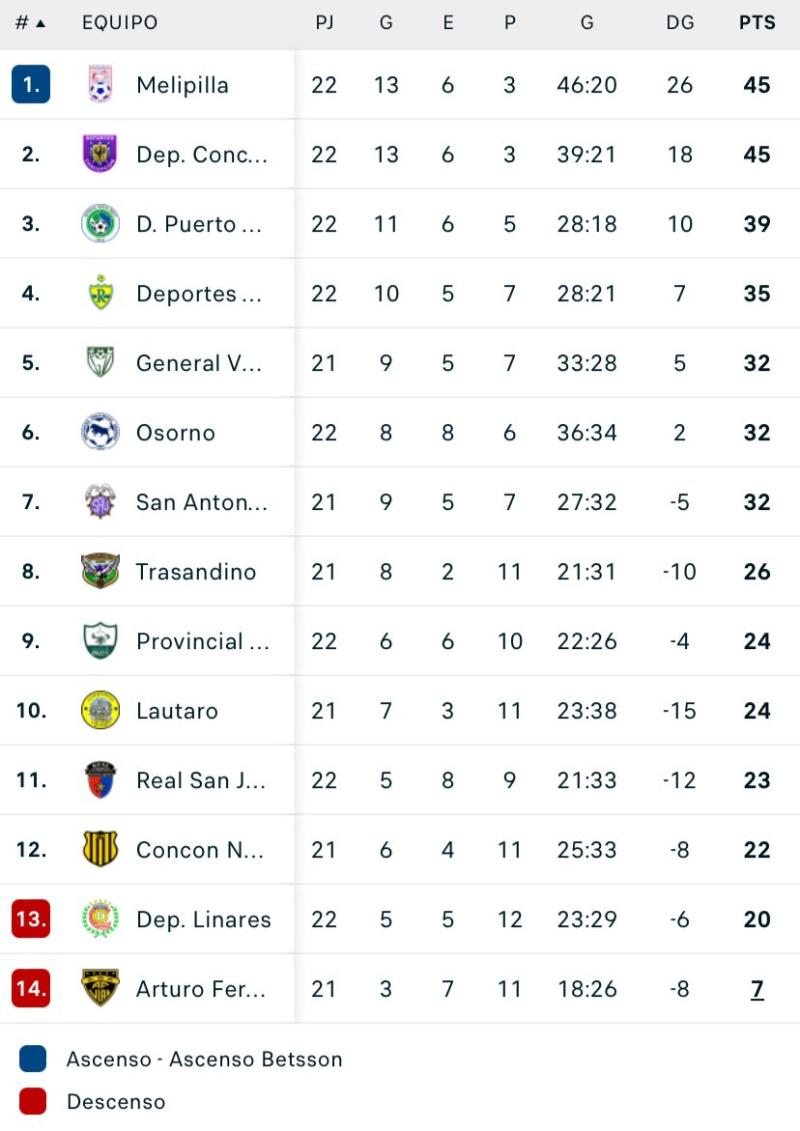Click the Dep. Concepción club badge
This screenshot has height=1131, width=800.
click(x=100, y=154)
